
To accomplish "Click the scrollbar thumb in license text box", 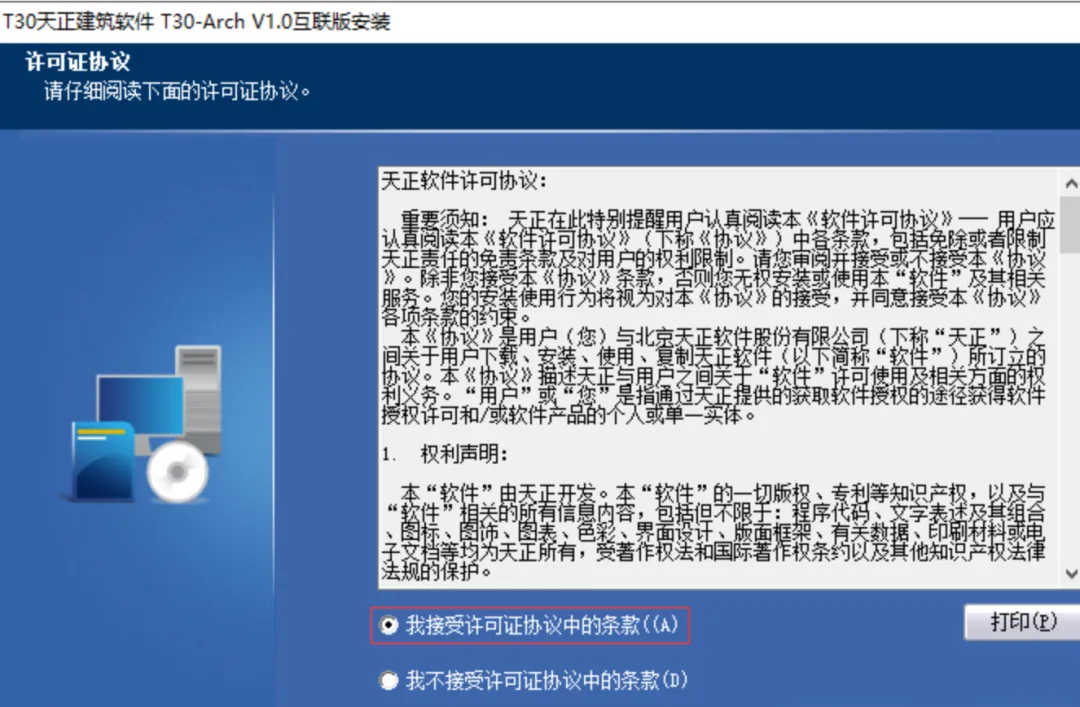I will (x=1070, y=224).
